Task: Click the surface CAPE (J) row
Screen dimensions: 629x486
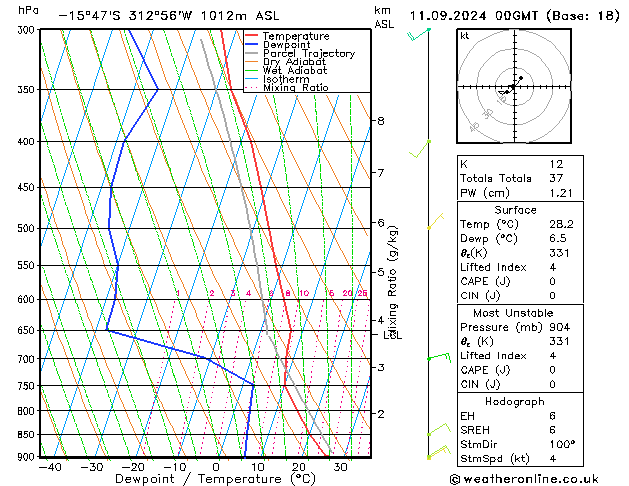Action: point(520,281)
